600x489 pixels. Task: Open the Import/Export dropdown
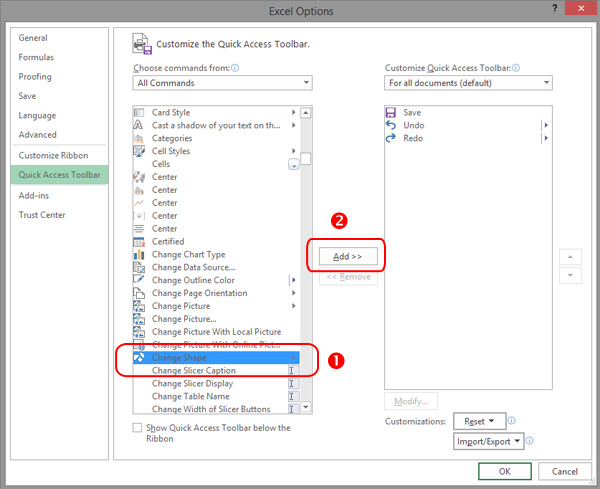490,441
